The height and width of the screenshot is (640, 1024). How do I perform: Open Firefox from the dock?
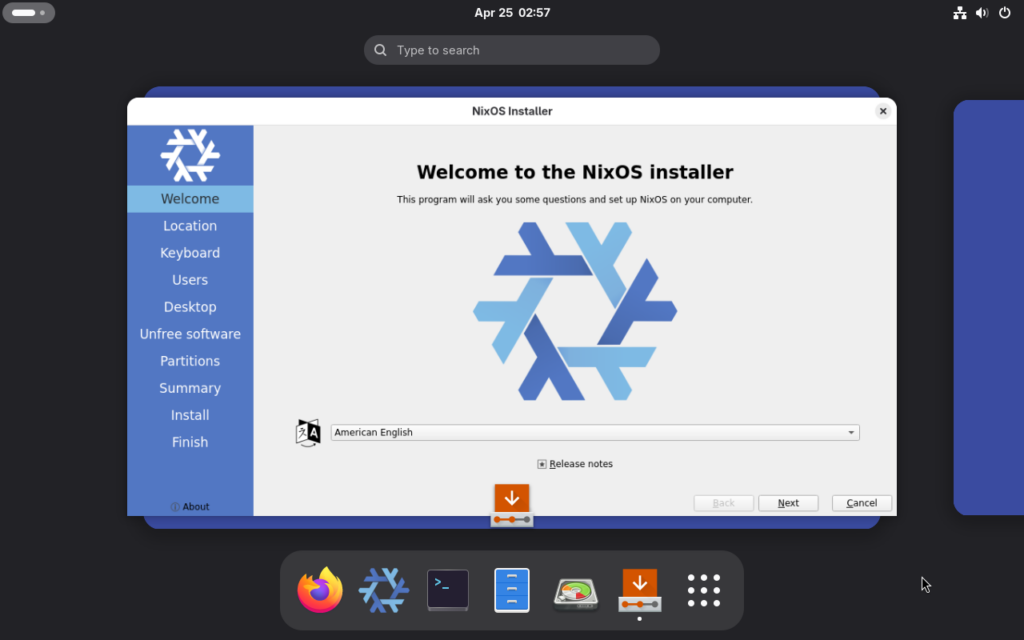[320, 590]
